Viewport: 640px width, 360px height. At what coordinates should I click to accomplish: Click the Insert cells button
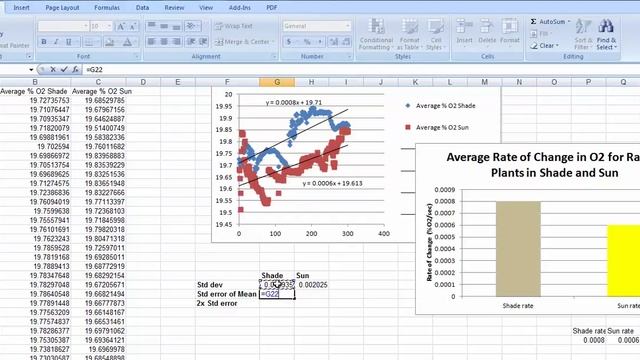point(464,32)
